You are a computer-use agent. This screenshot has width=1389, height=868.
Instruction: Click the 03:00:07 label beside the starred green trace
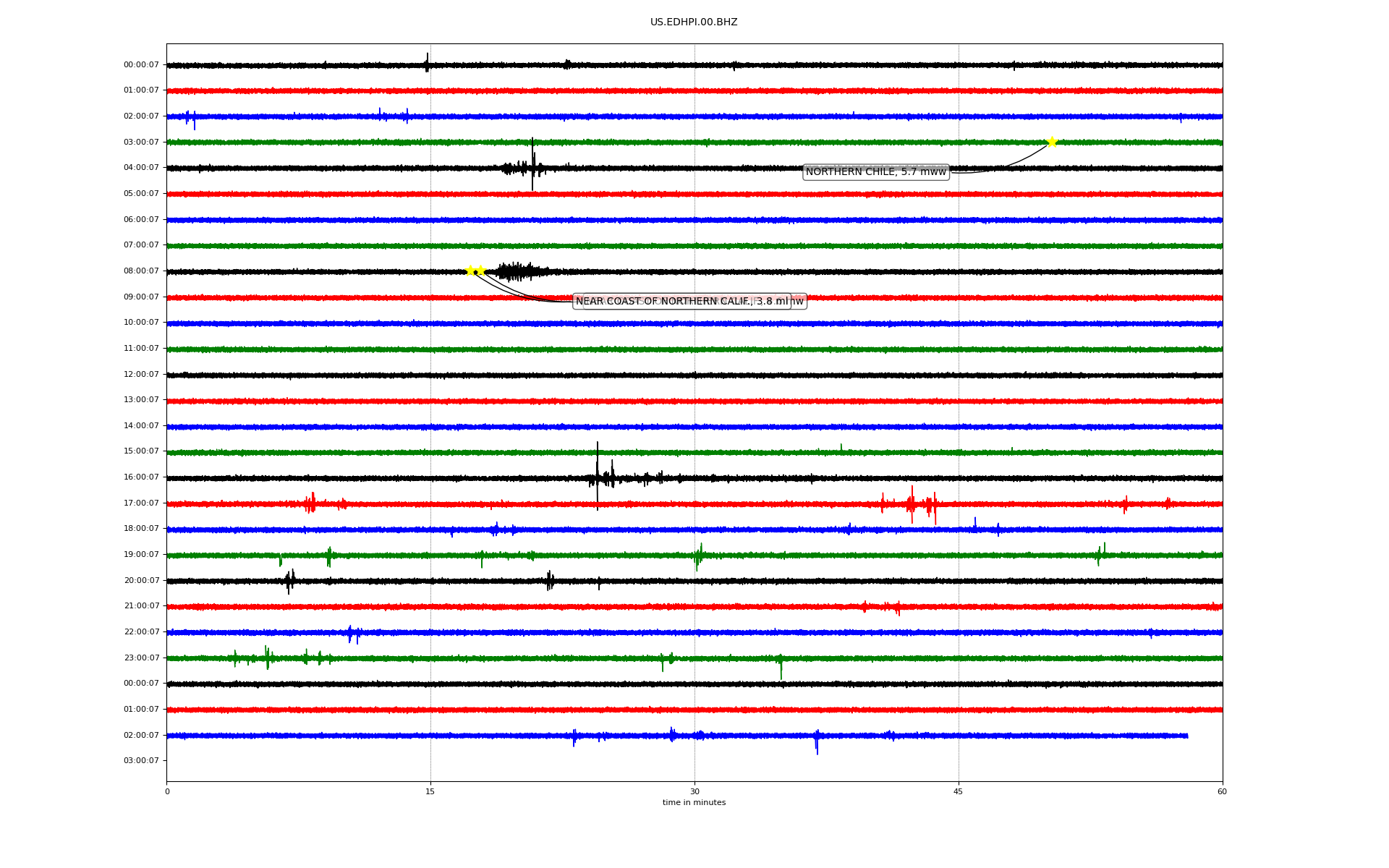pos(141,142)
